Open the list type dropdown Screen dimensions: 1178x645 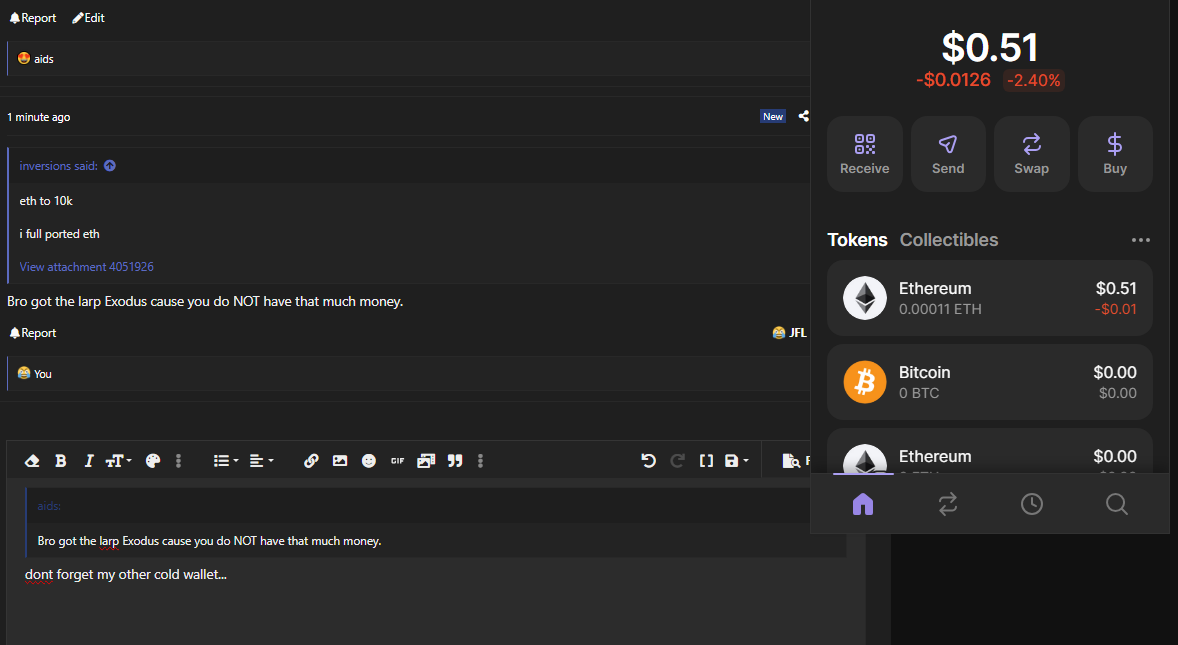(225, 460)
